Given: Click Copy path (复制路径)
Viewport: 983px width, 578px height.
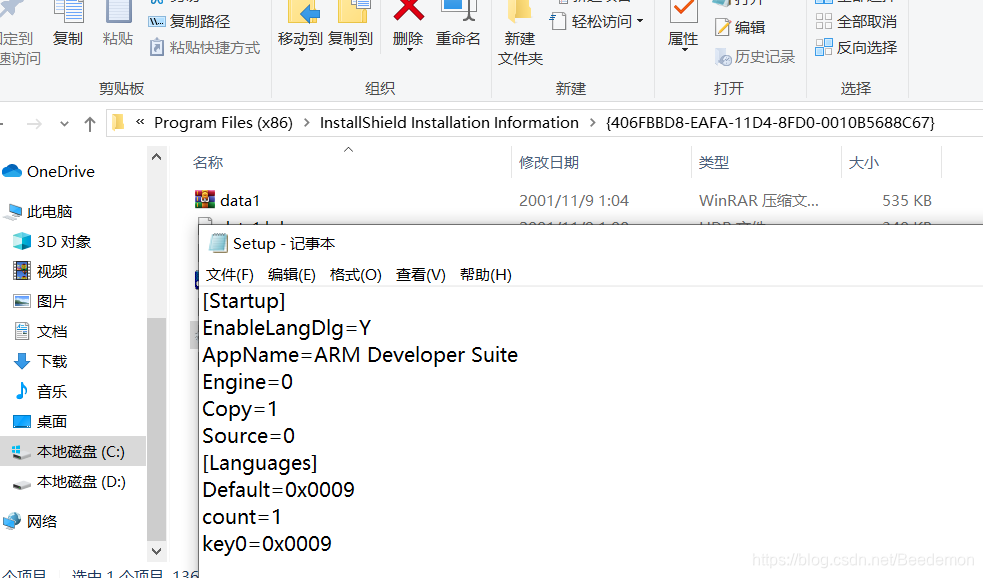Looking at the screenshot, I should [x=189, y=21].
